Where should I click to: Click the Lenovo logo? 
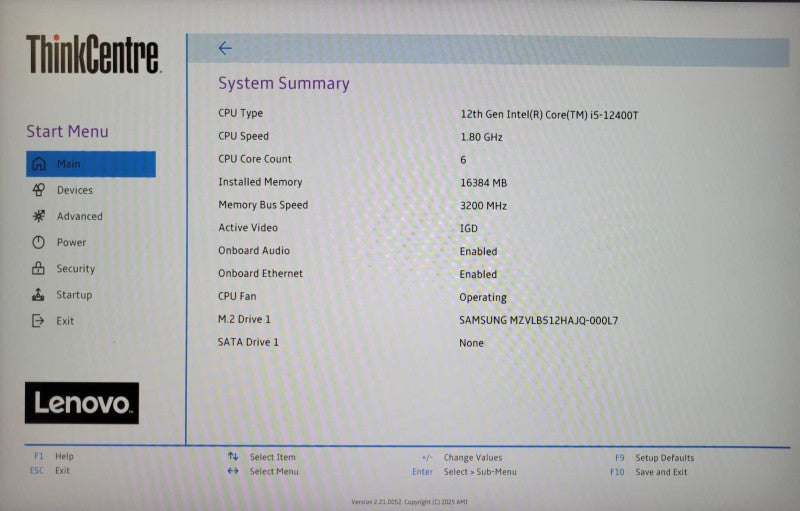pyautogui.click(x=82, y=403)
